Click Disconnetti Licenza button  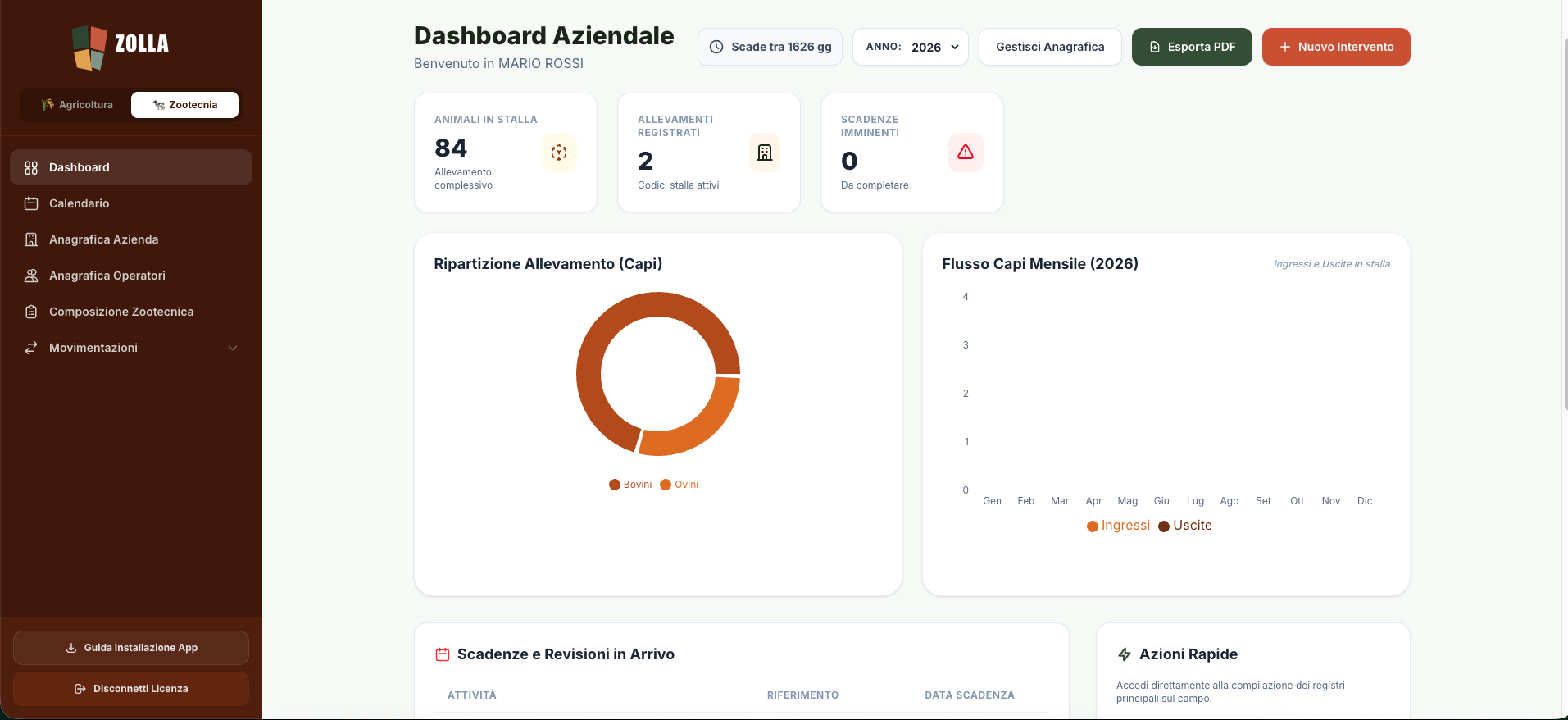coord(131,689)
